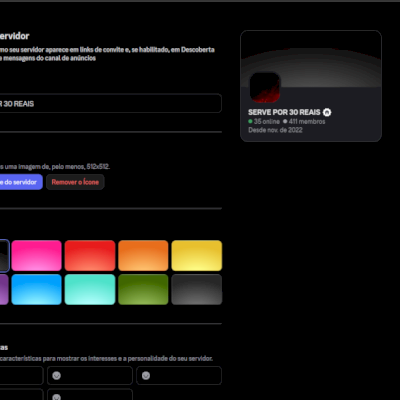The image size is (400, 400).
Task: Click the server name input field
Action: (x=110, y=103)
